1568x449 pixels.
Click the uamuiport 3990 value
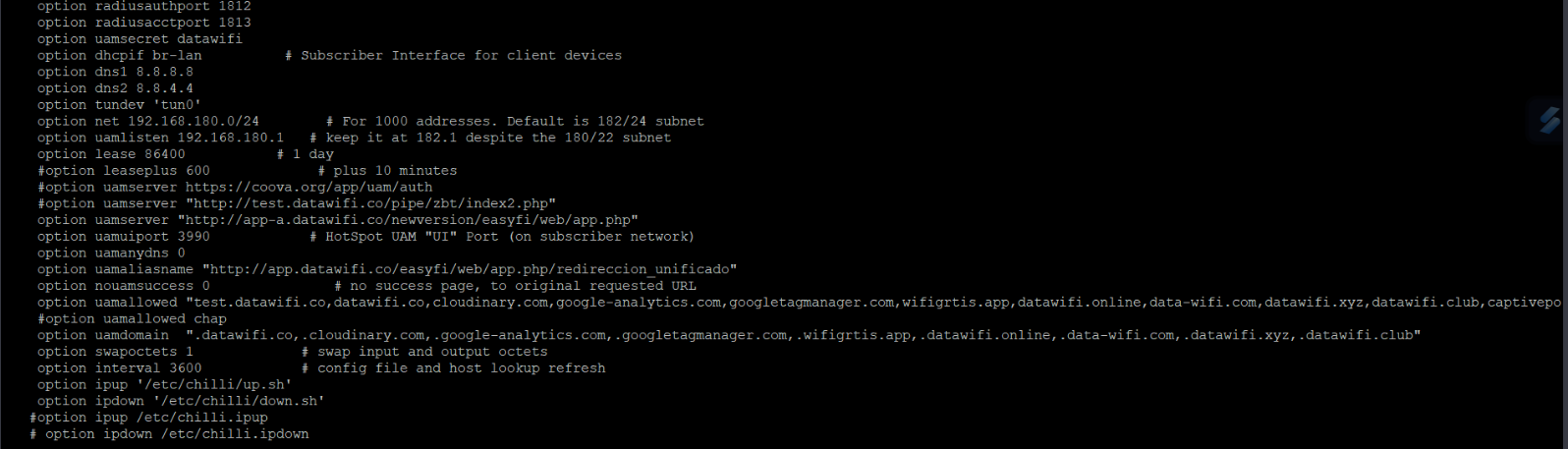194,237
